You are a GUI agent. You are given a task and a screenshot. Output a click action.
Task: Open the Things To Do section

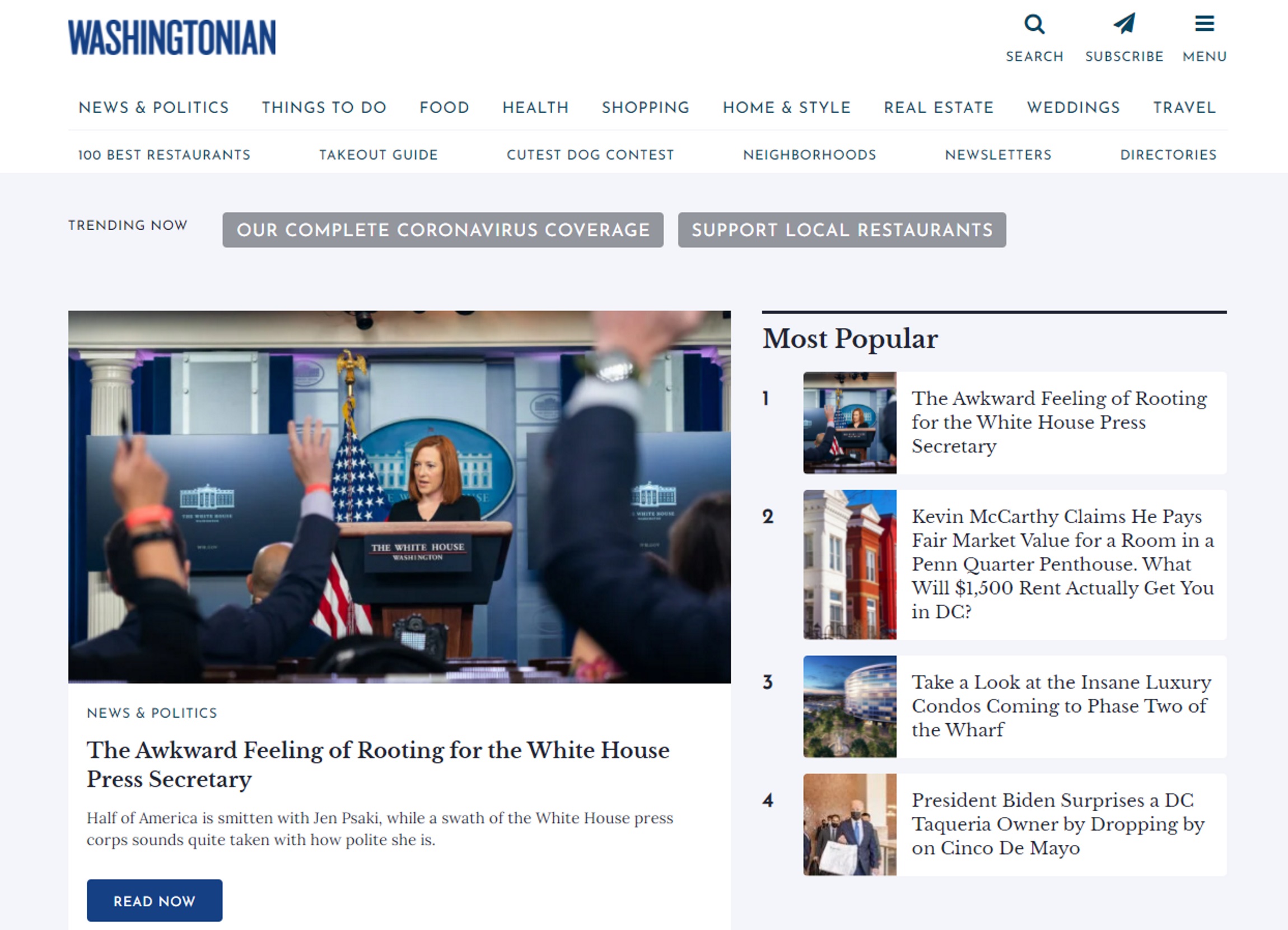pyautogui.click(x=324, y=108)
